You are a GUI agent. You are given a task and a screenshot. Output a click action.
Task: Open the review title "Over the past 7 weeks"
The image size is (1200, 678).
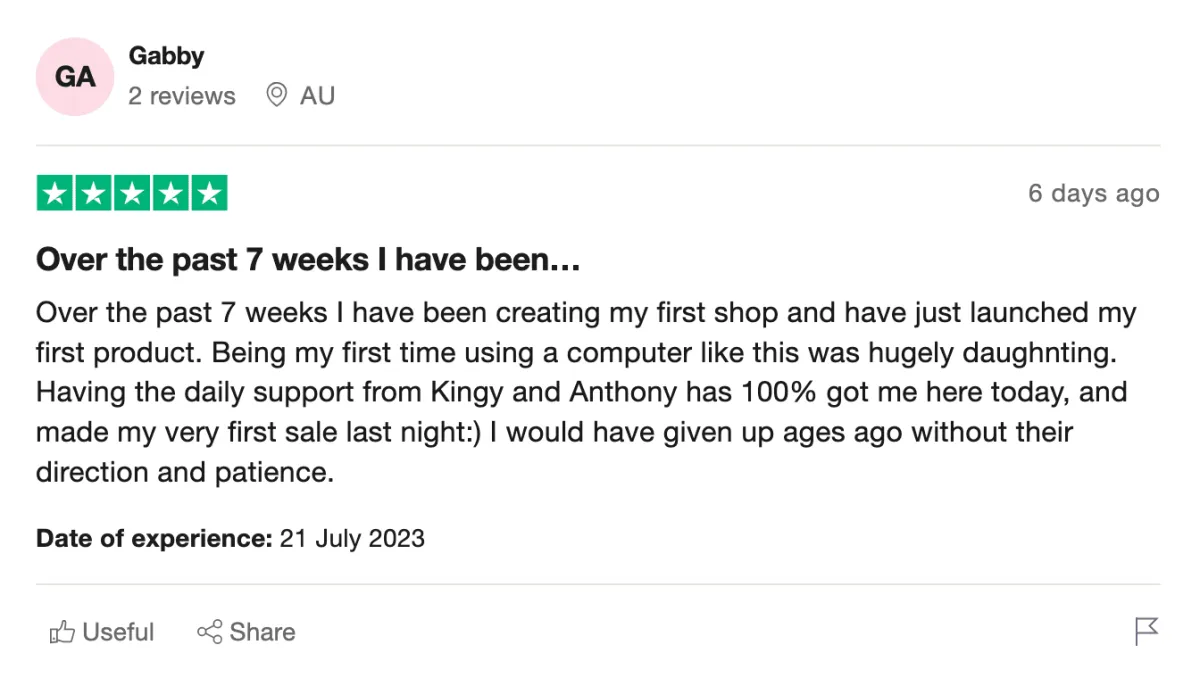(308, 261)
